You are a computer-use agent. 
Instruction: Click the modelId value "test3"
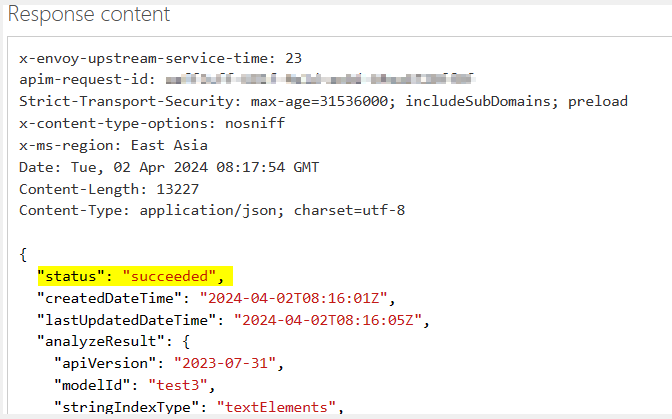[x=178, y=385]
